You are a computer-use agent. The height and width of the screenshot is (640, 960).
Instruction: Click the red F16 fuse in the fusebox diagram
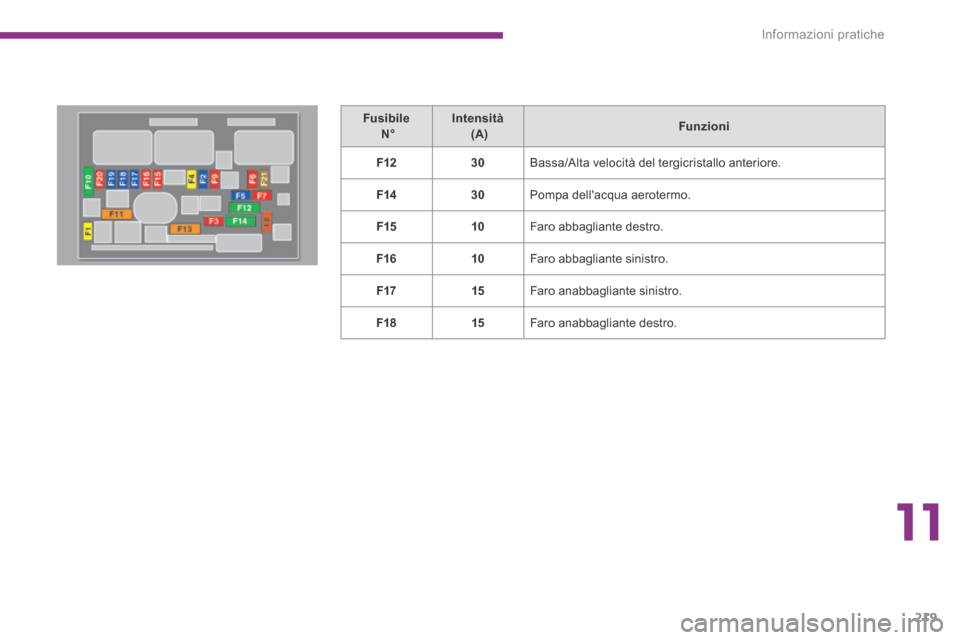[x=146, y=178]
